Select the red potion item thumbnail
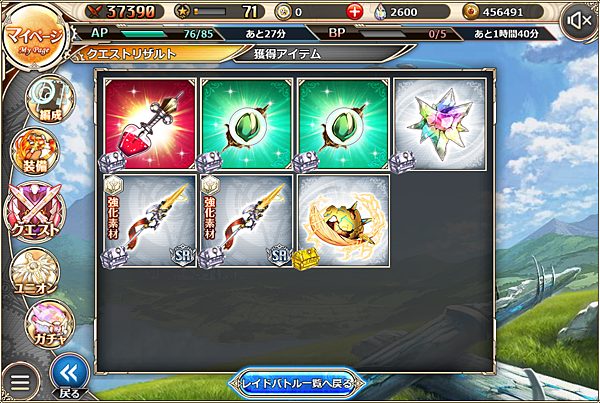 coord(150,124)
